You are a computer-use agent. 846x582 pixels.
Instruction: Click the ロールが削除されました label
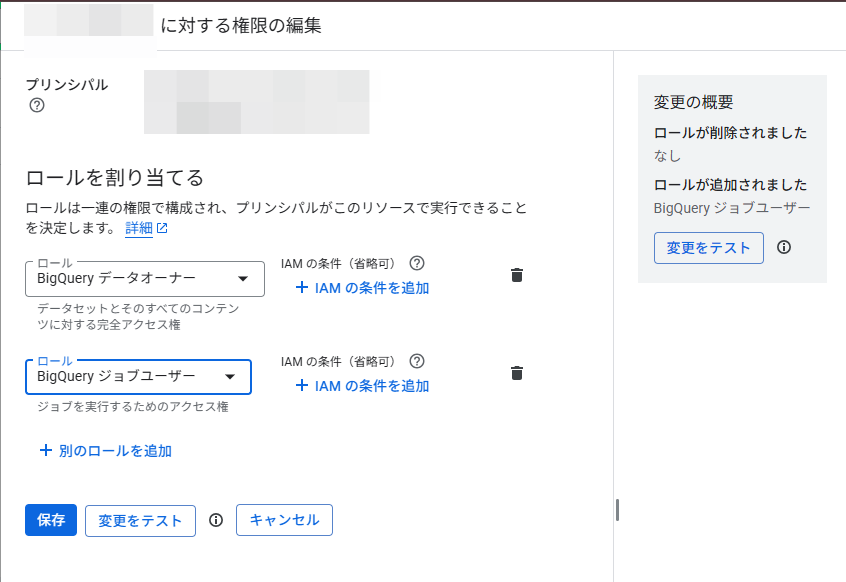[x=730, y=133]
